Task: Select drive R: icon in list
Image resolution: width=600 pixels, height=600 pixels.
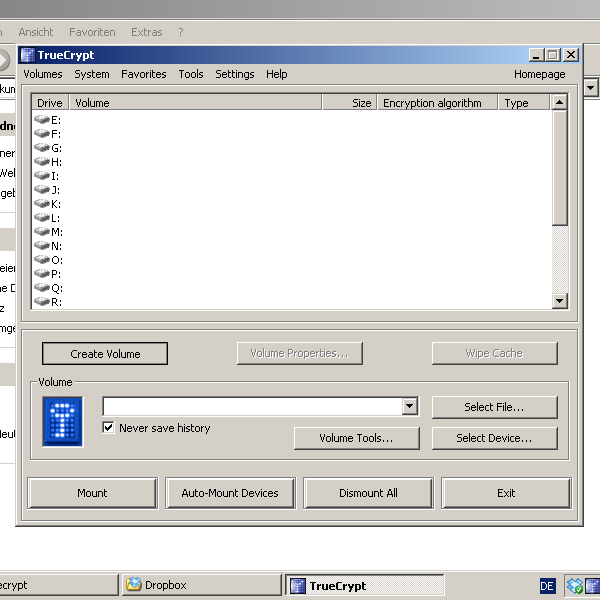Action: [42, 302]
